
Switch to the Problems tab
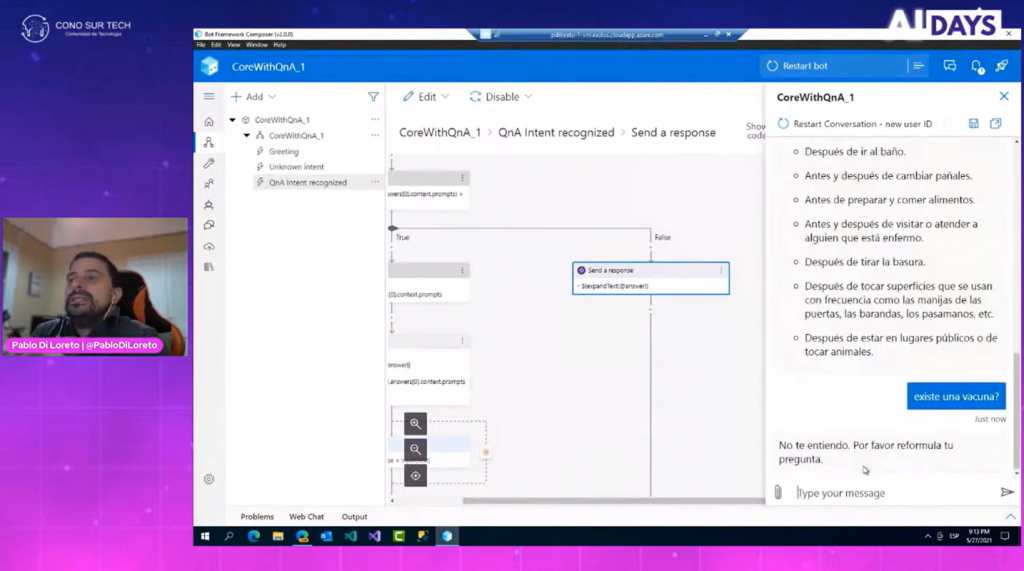click(257, 516)
